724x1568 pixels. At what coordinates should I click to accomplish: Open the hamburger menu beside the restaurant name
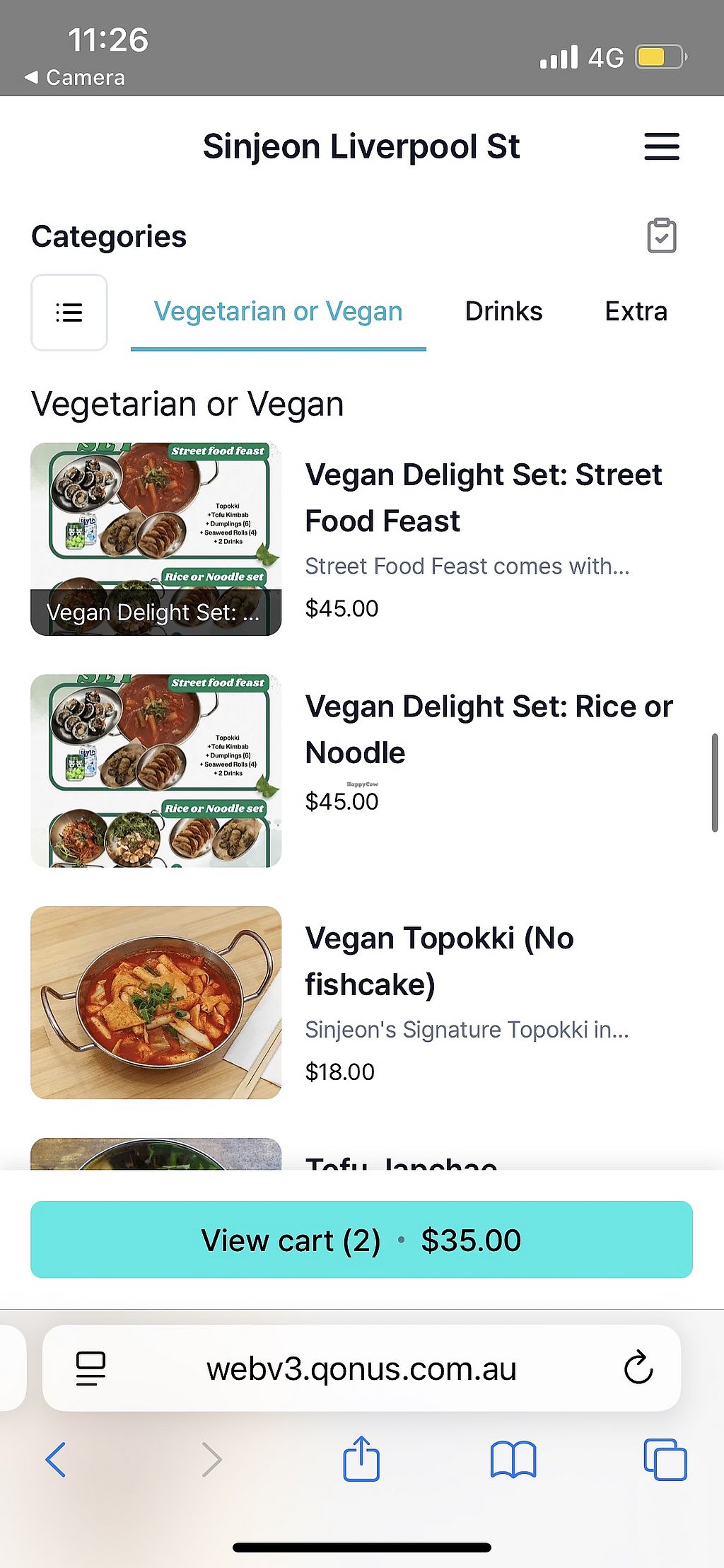tap(661, 146)
